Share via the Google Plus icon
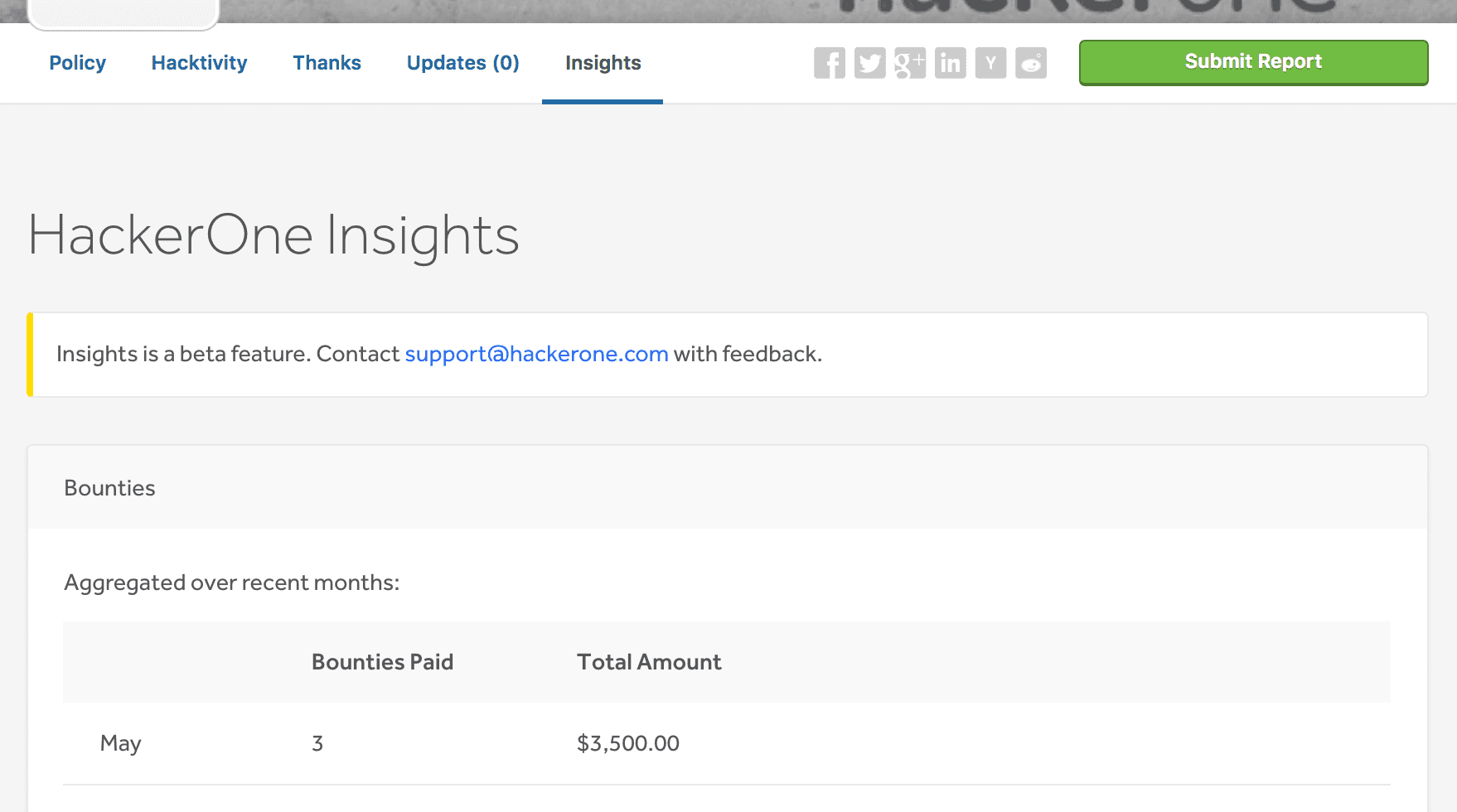1457x812 pixels. pyautogui.click(x=910, y=63)
